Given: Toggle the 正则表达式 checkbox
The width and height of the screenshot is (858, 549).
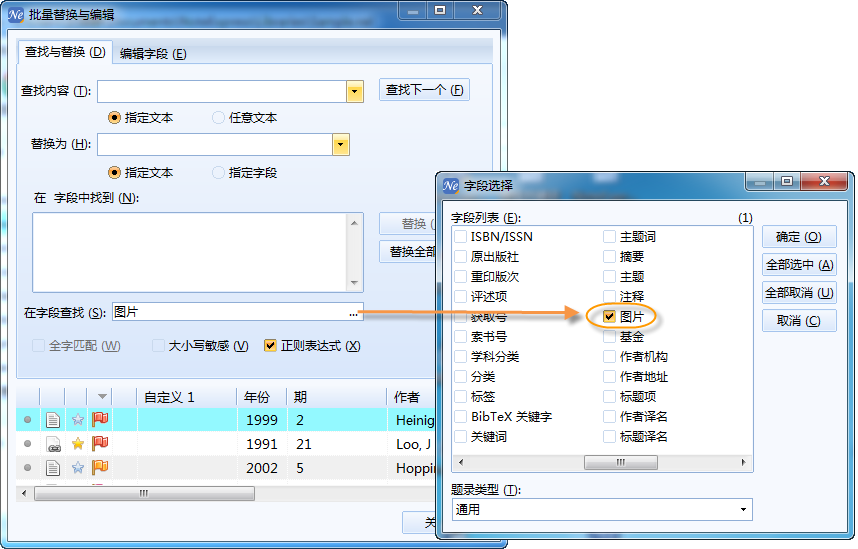Looking at the screenshot, I should (x=270, y=346).
